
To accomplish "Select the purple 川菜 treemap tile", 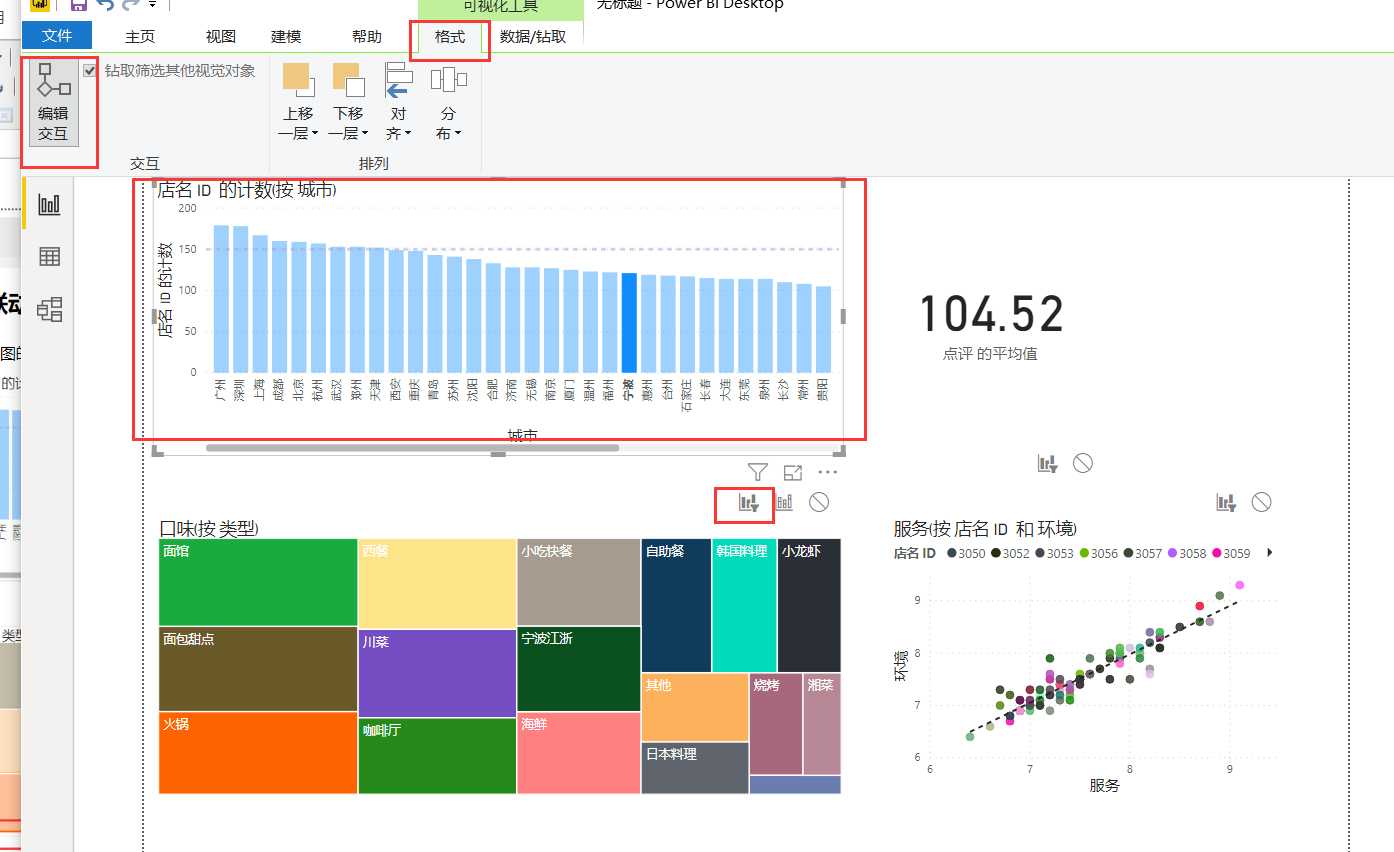I will (x=437, y=673).
